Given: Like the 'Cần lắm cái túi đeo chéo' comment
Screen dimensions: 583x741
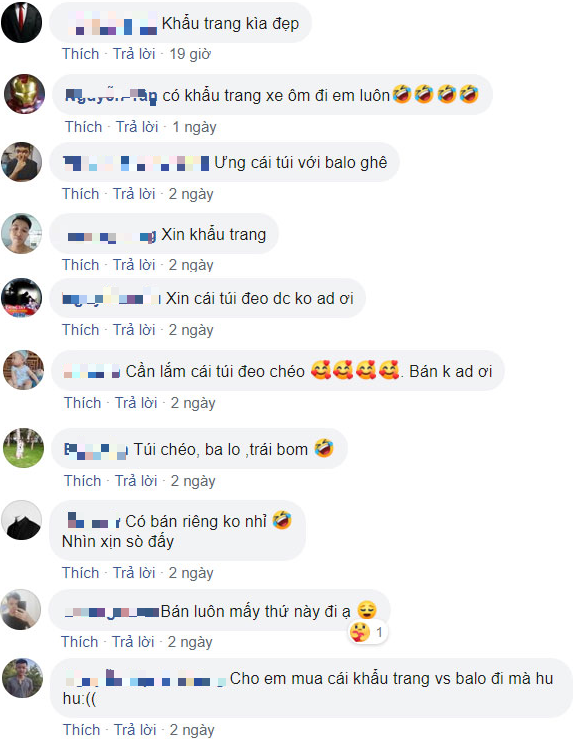Looking at the screenshot, I should (82, 403).
